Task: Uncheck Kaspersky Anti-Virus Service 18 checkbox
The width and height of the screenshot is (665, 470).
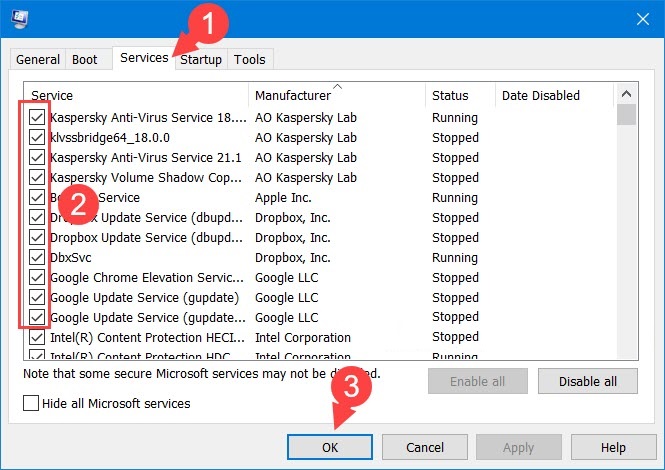Action: click(37, 118)
